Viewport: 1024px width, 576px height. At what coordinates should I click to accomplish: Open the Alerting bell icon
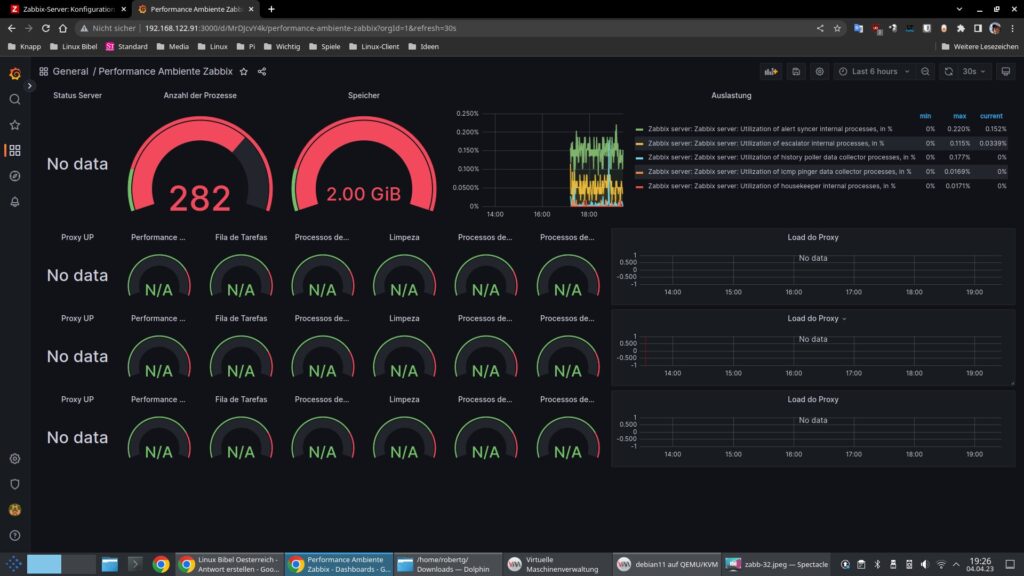click(15, 202)
